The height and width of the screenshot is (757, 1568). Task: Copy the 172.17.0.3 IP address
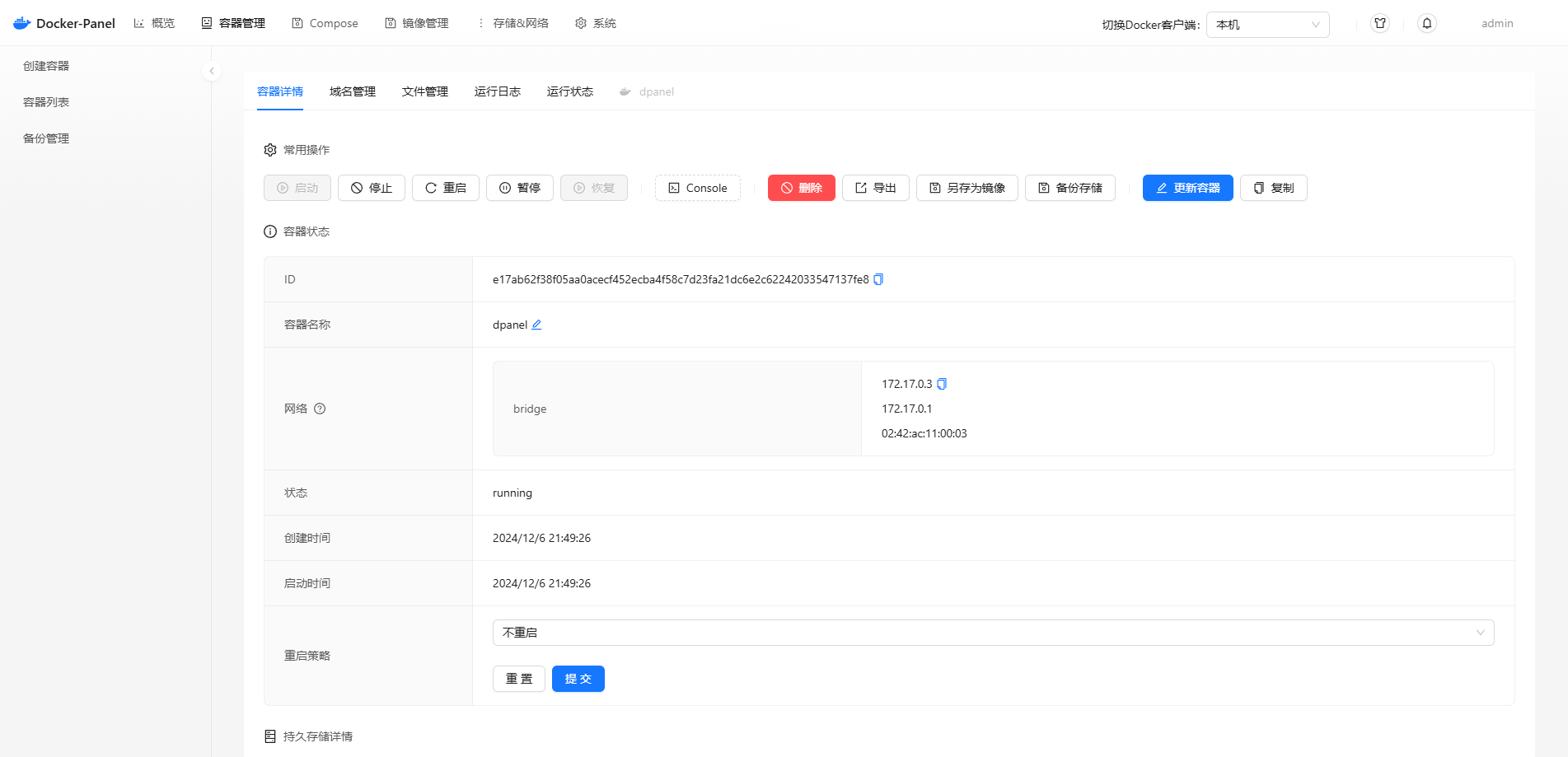click(942, 384)
